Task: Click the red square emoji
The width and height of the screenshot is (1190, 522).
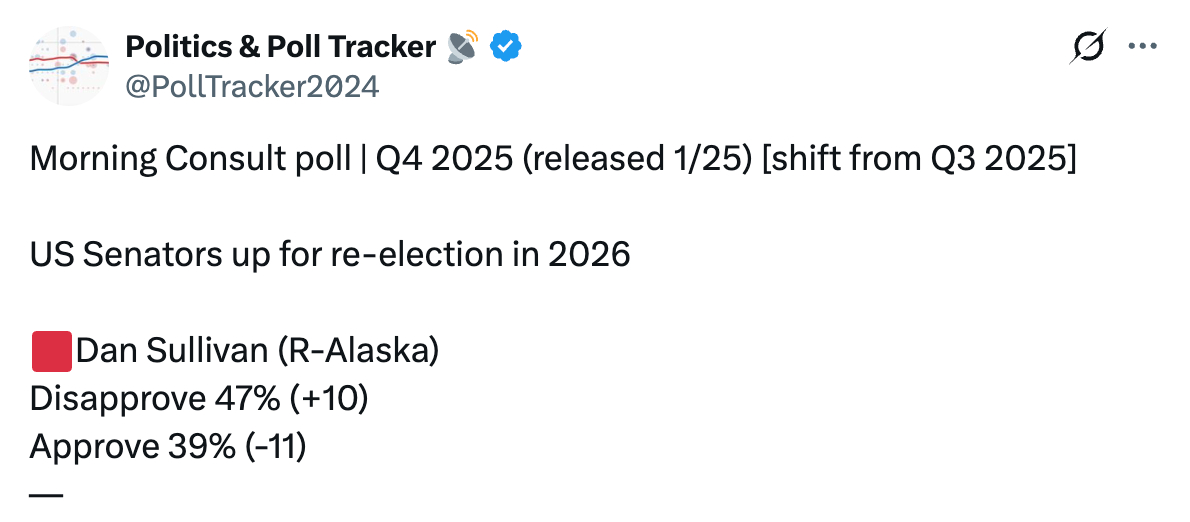Action: 51,351
